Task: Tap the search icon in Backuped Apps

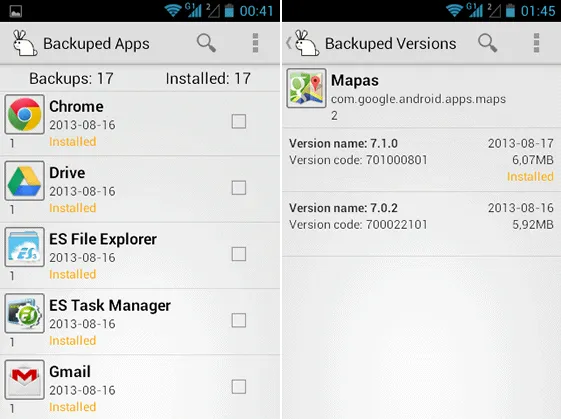Action: [206, 43]
